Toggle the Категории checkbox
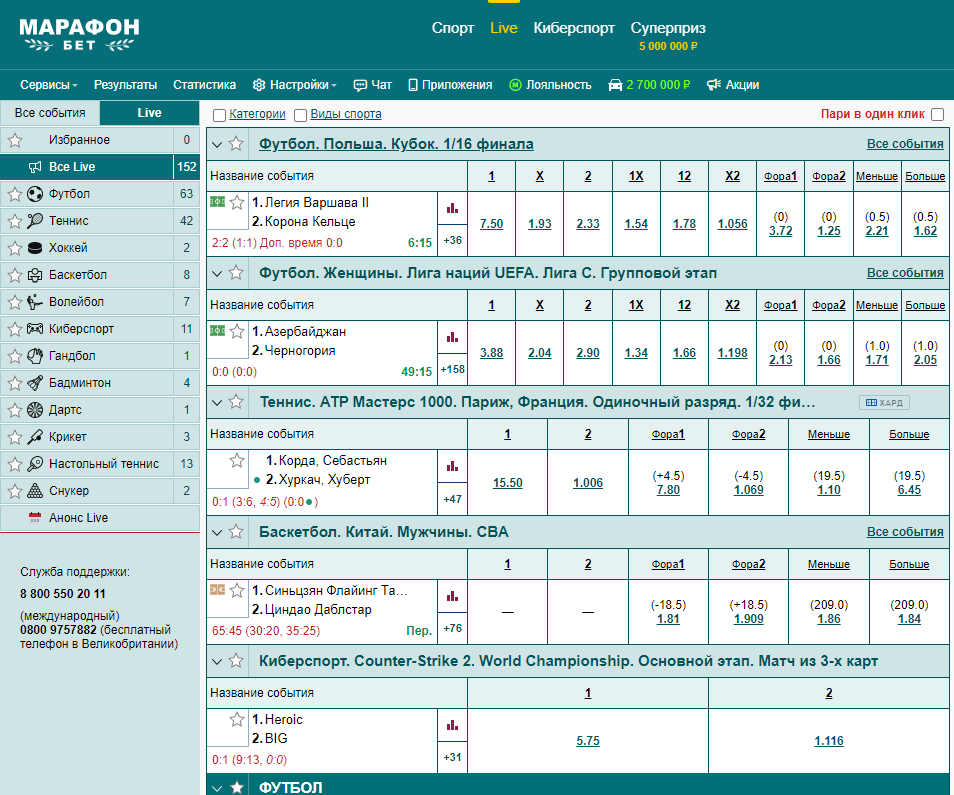 [x=220, y=115]
